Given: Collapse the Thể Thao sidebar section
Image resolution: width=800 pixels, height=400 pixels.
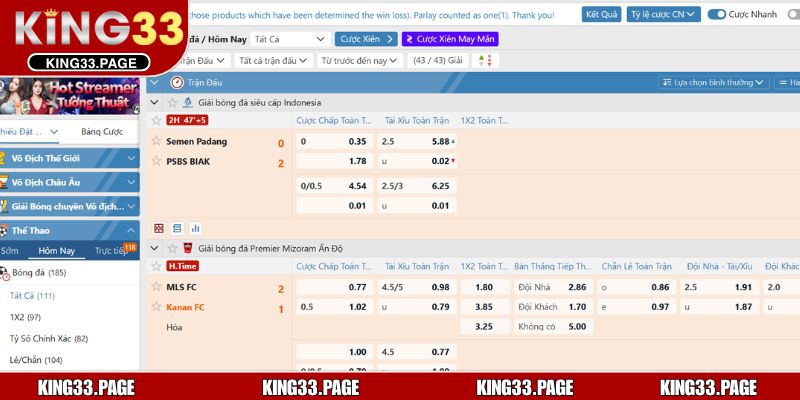Looking at the screenshot, I should pyautogui.click(x=69, y=231).
